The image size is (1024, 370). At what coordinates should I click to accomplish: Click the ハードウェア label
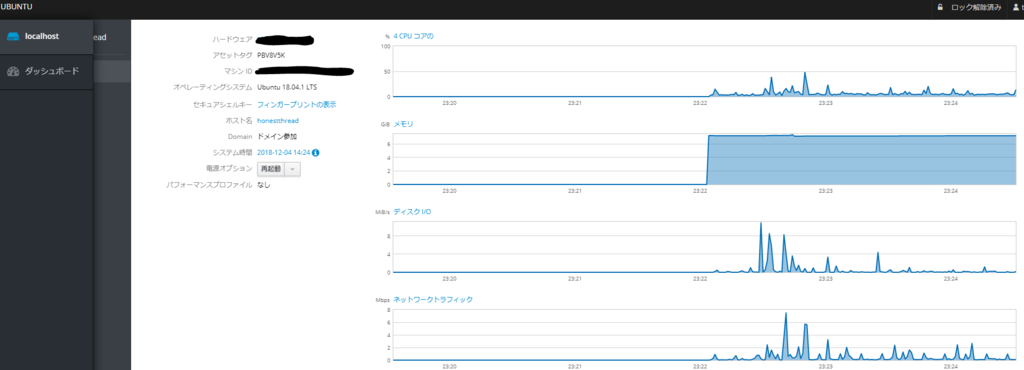coord(232,40)
